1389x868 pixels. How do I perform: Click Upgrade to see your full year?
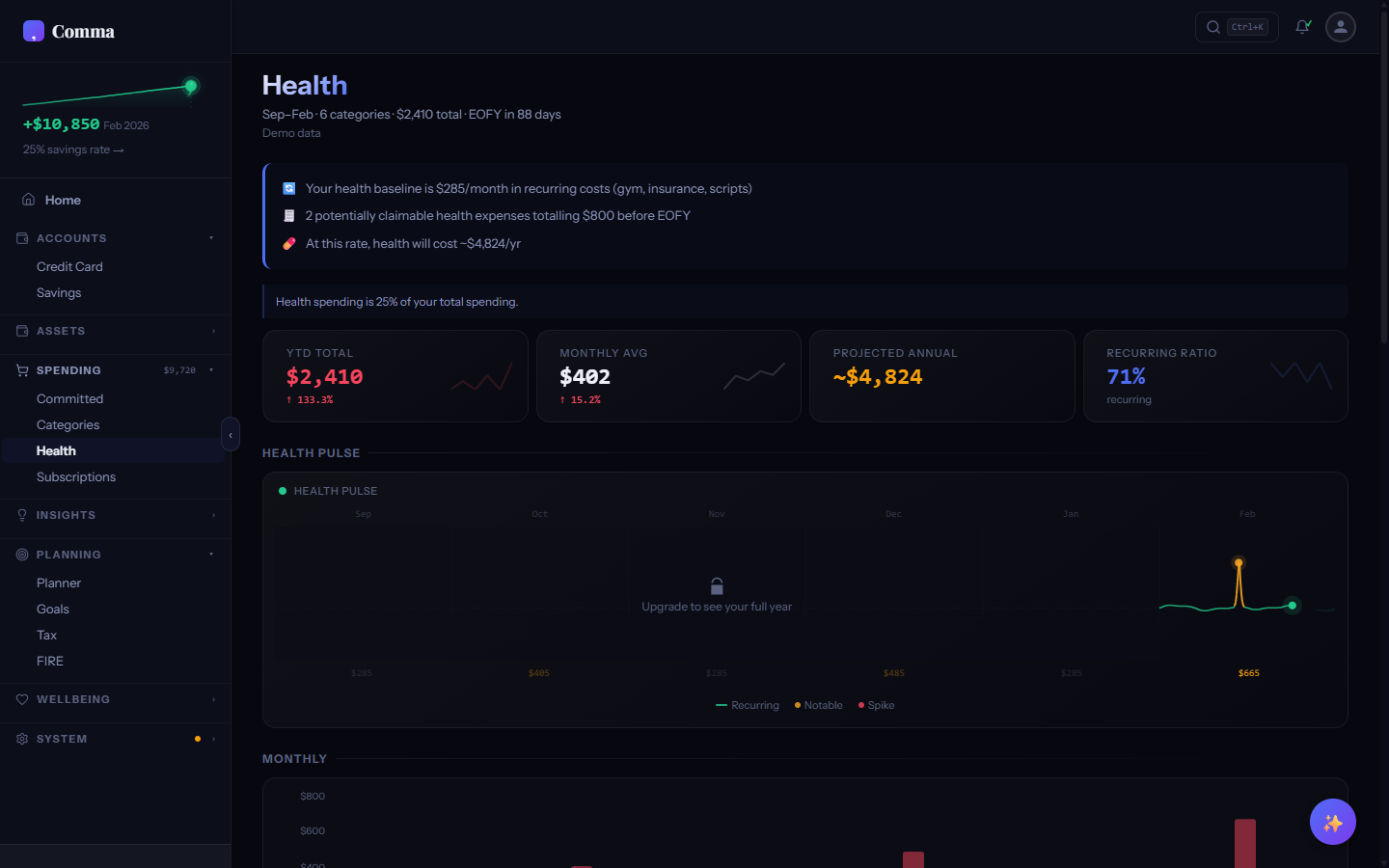point(717,607)
